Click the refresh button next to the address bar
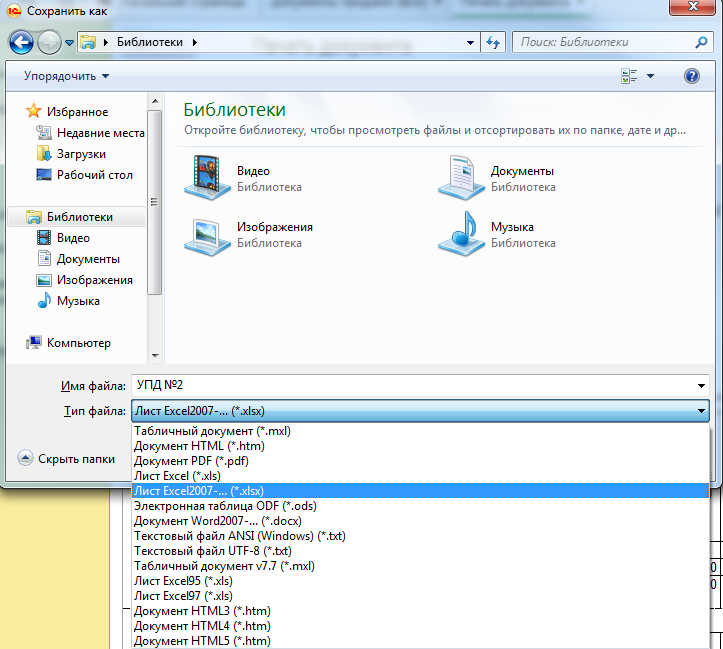This screenshot has height=649, width=723. pyautogui.click(x=493, y=42)
